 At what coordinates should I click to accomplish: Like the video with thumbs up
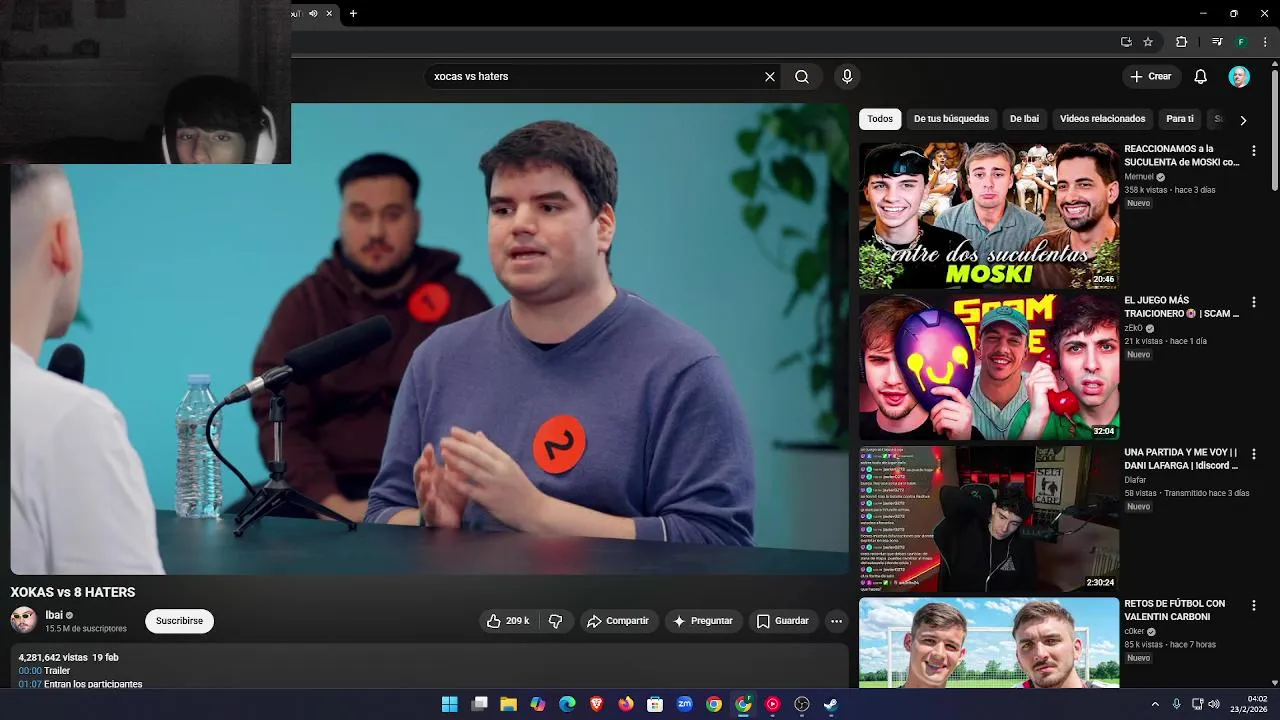pos(508,621)
